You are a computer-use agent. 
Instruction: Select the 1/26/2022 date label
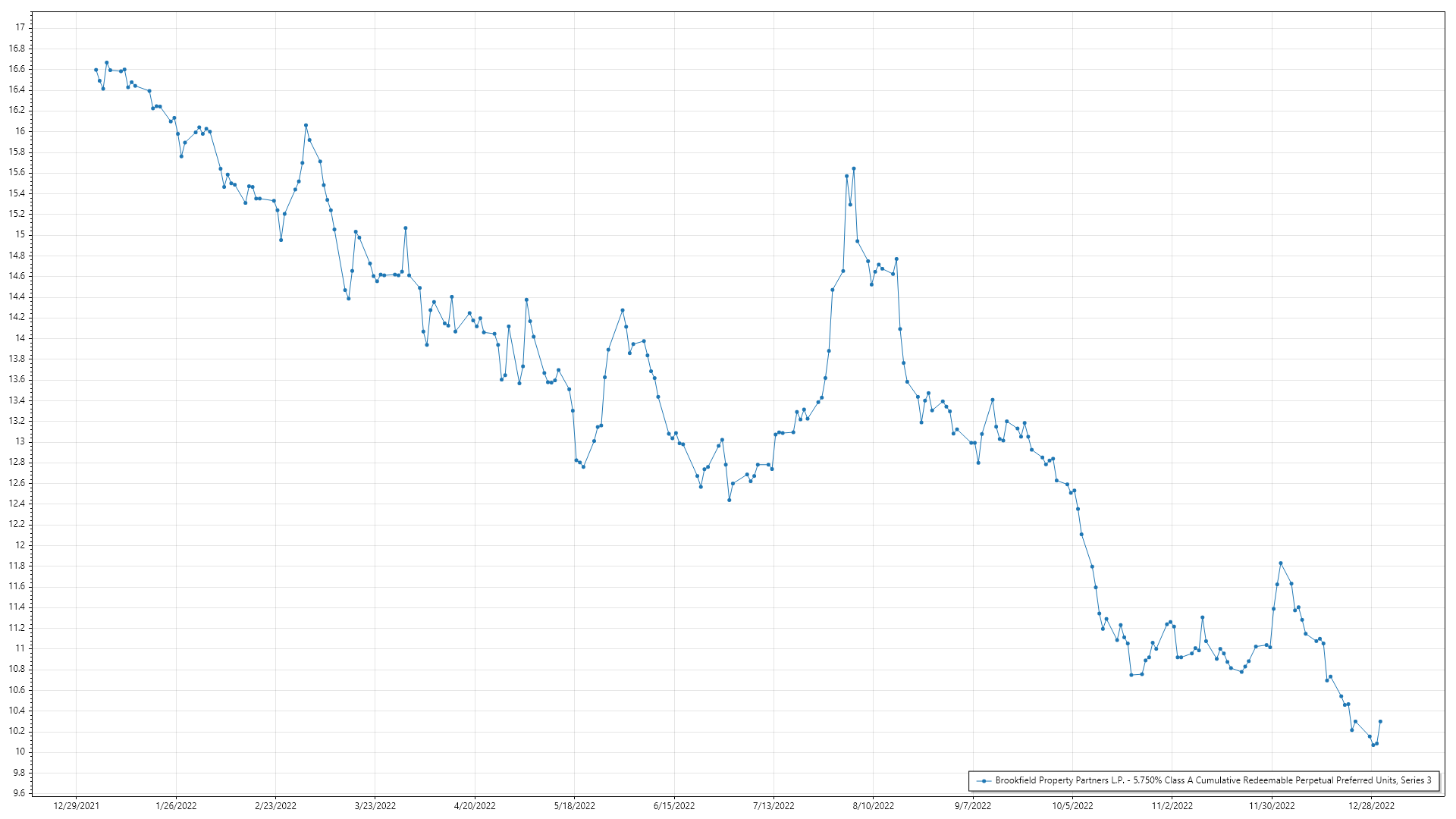tap(176, 805)
